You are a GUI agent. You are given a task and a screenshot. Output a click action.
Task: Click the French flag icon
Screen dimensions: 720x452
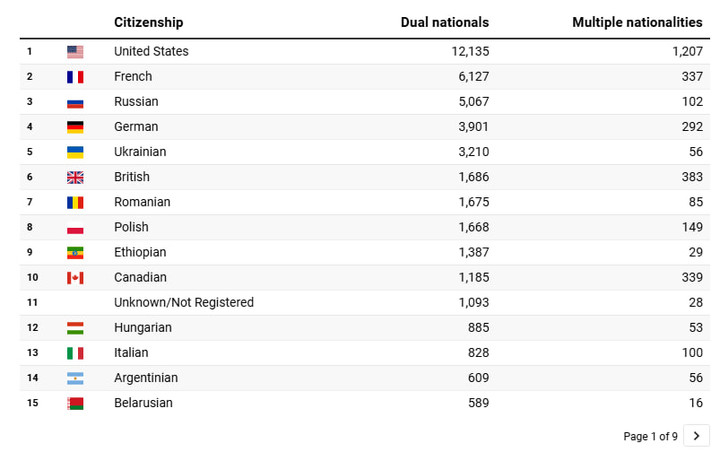(75, 77)
